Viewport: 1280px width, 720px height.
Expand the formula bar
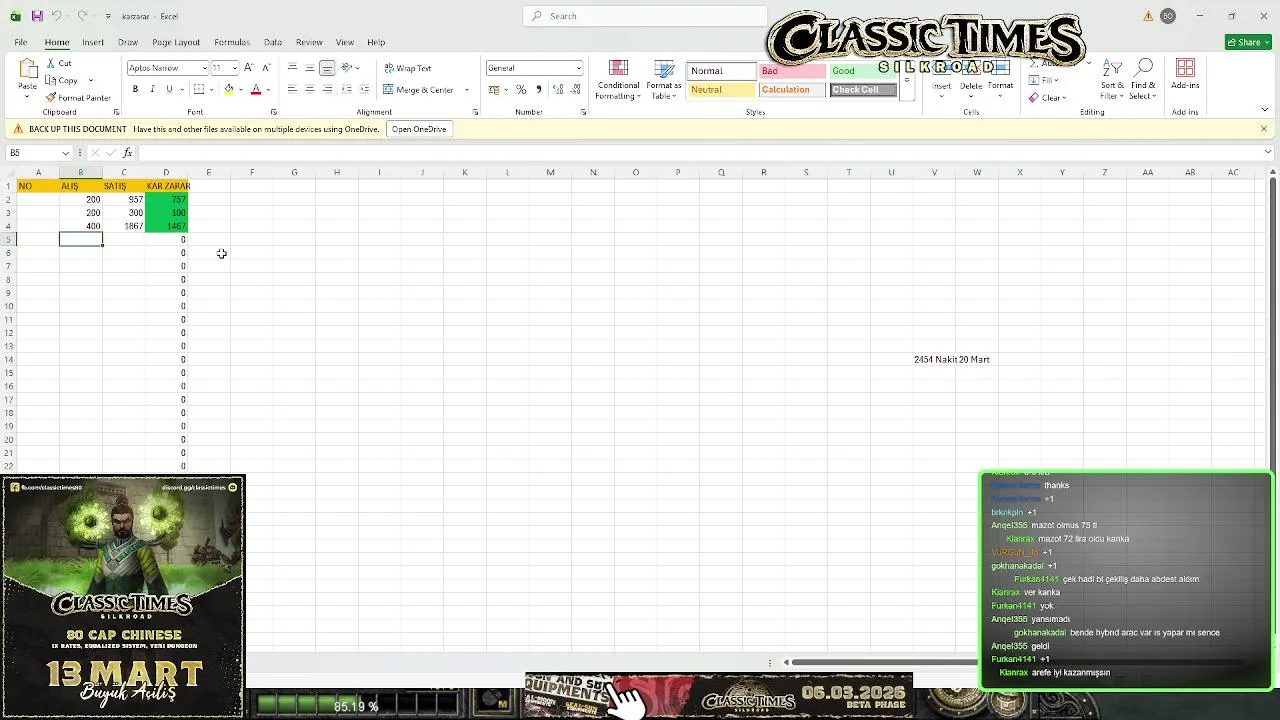1268,152
